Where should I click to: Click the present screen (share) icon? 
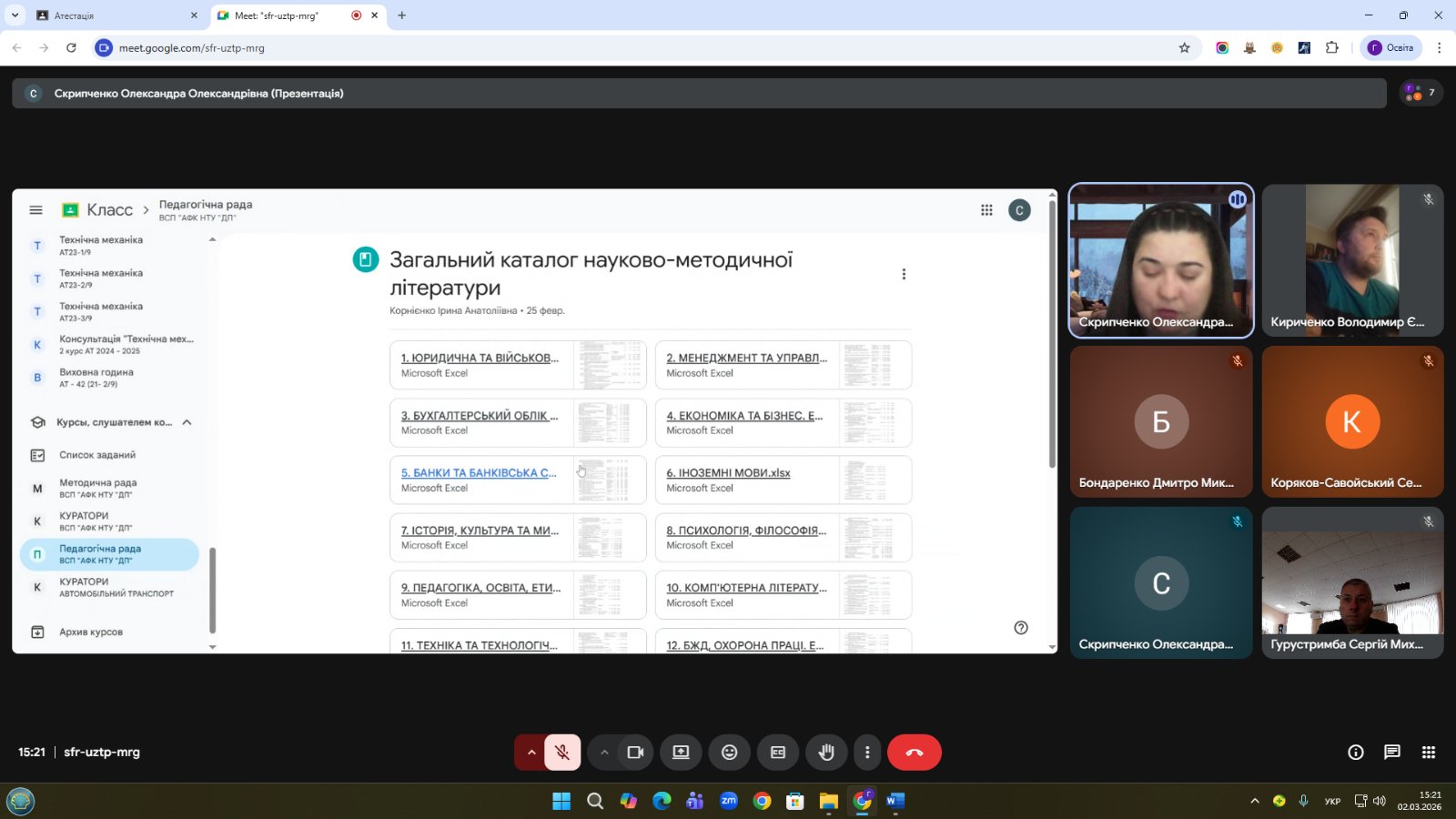(681, 753)
